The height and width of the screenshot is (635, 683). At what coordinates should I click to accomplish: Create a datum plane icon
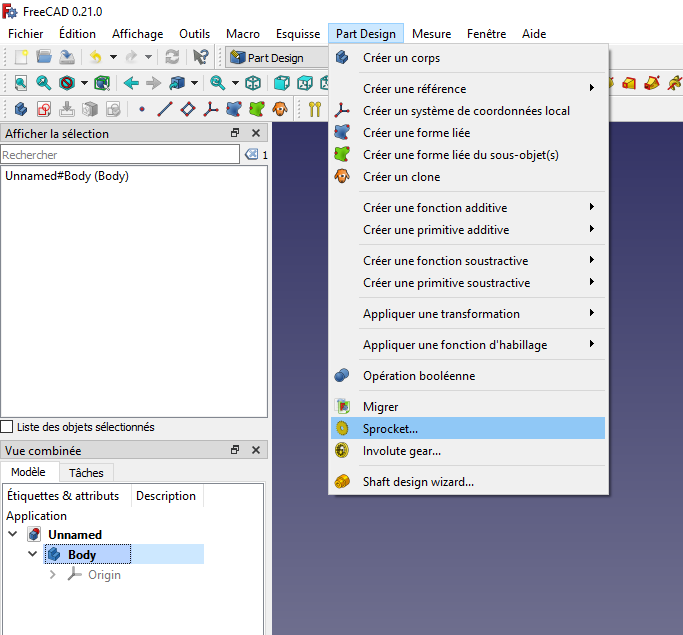coord(188,109)
